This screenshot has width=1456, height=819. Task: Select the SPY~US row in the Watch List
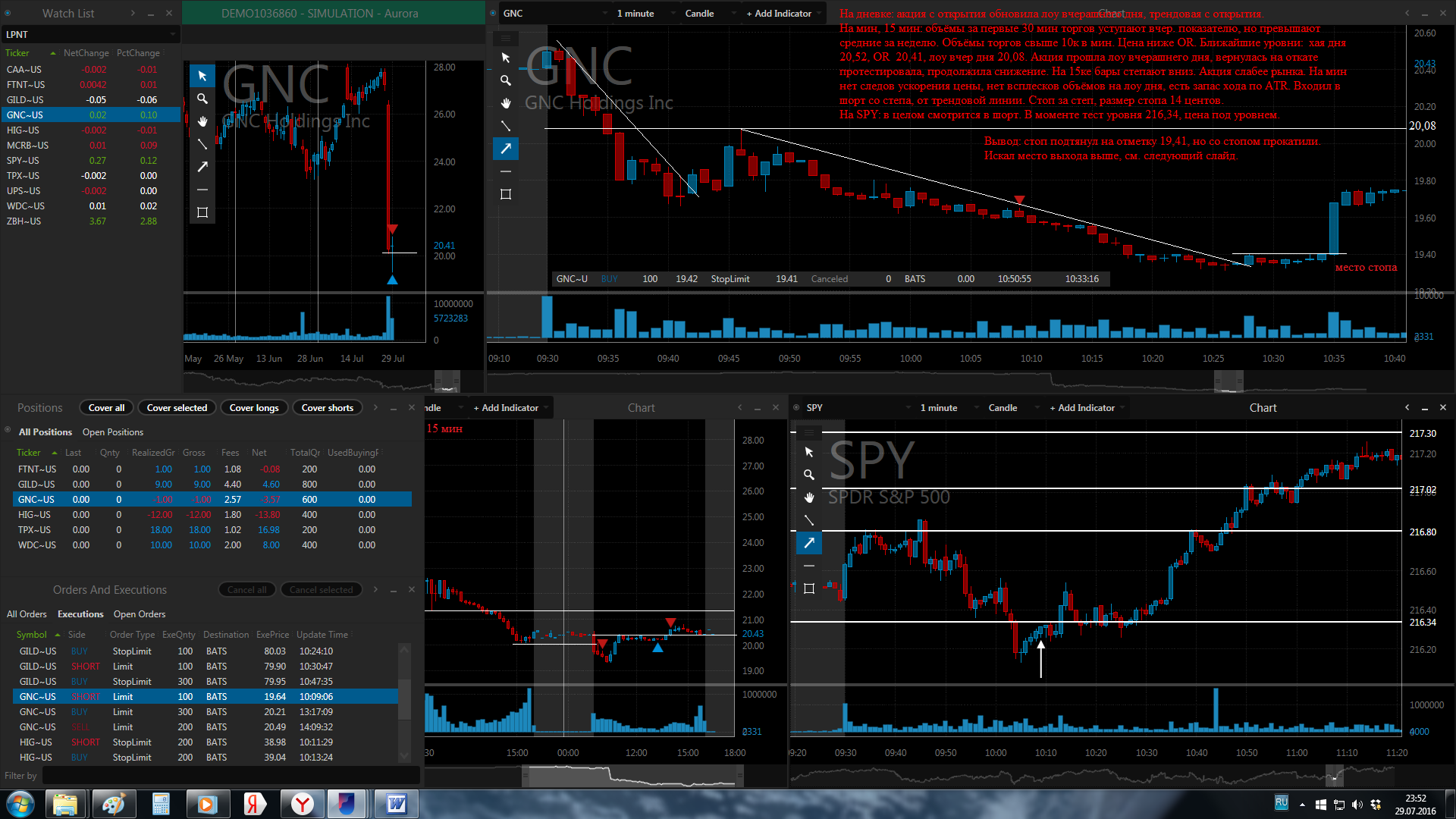pyautogui.click(x=91, y=161)
